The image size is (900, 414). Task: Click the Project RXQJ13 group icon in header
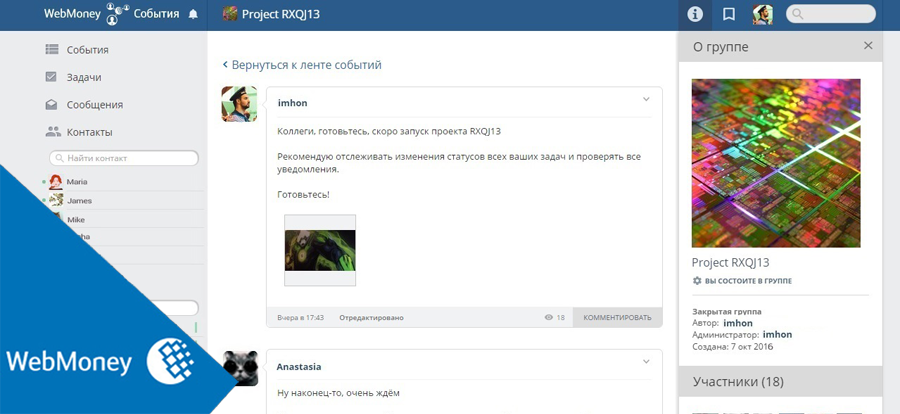click(x=230, y=14)
